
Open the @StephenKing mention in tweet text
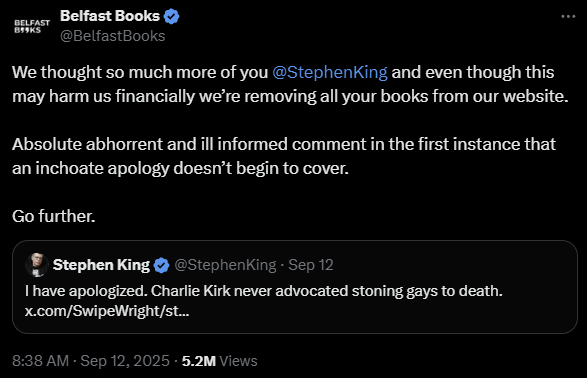330,72
